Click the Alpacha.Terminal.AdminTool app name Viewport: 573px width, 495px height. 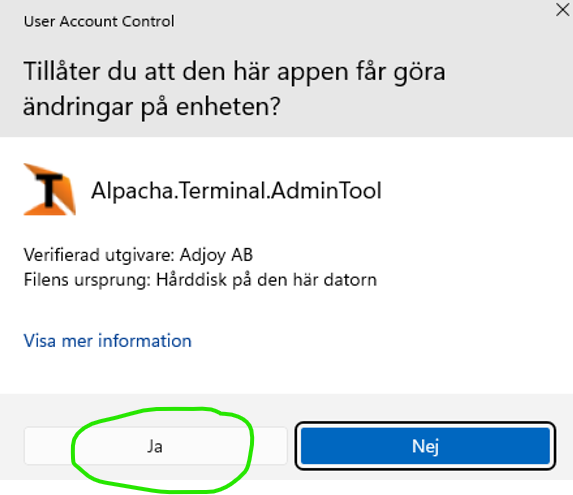[236, 190]
